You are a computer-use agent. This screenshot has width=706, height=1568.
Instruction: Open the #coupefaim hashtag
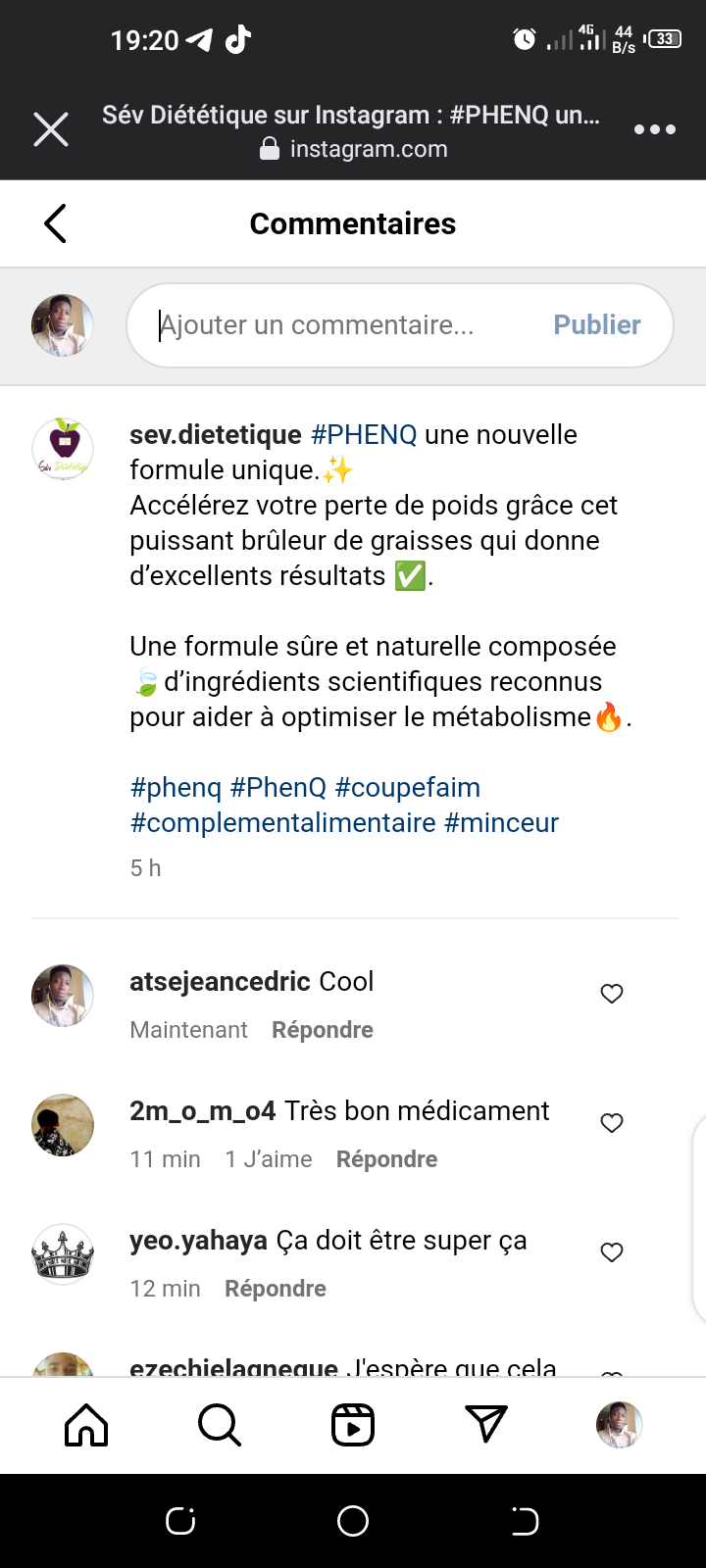(408, 788)
